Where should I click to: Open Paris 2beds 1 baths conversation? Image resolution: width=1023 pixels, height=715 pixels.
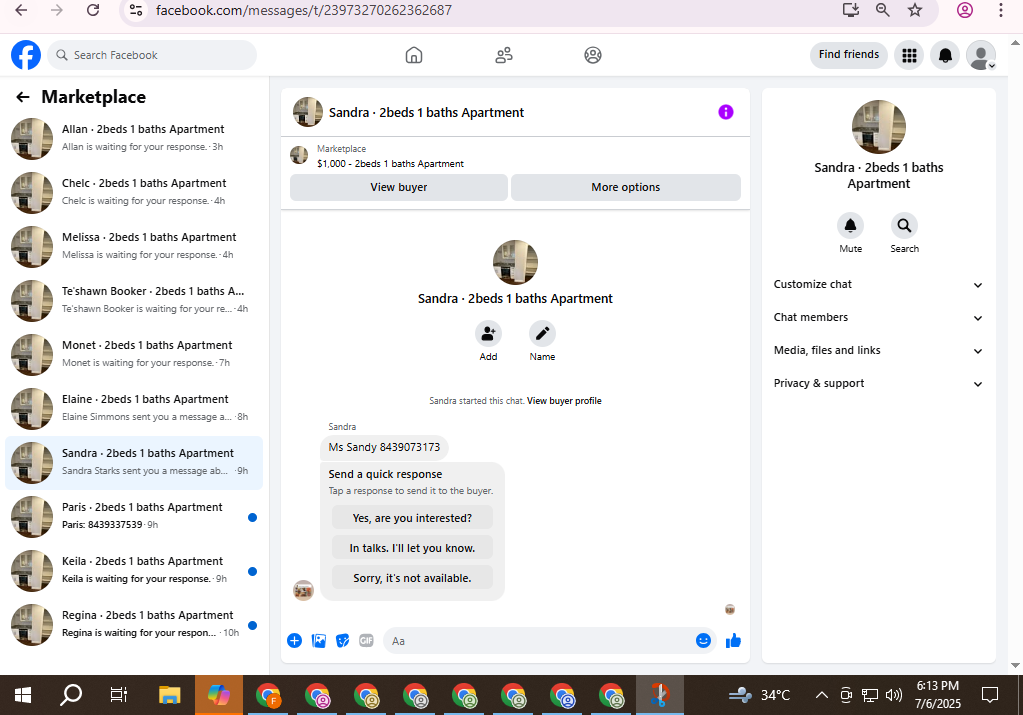pyautogui.click(x=134, y=517)
